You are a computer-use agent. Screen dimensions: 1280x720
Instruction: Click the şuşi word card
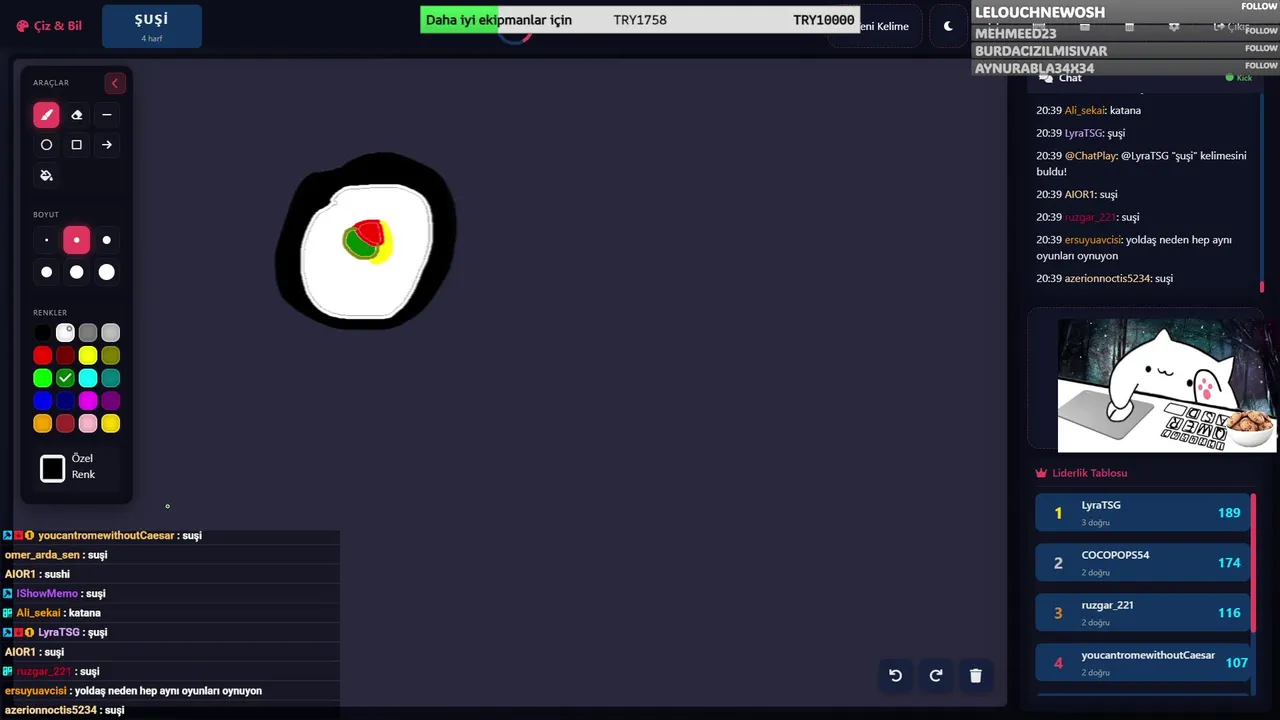point(152,26)
